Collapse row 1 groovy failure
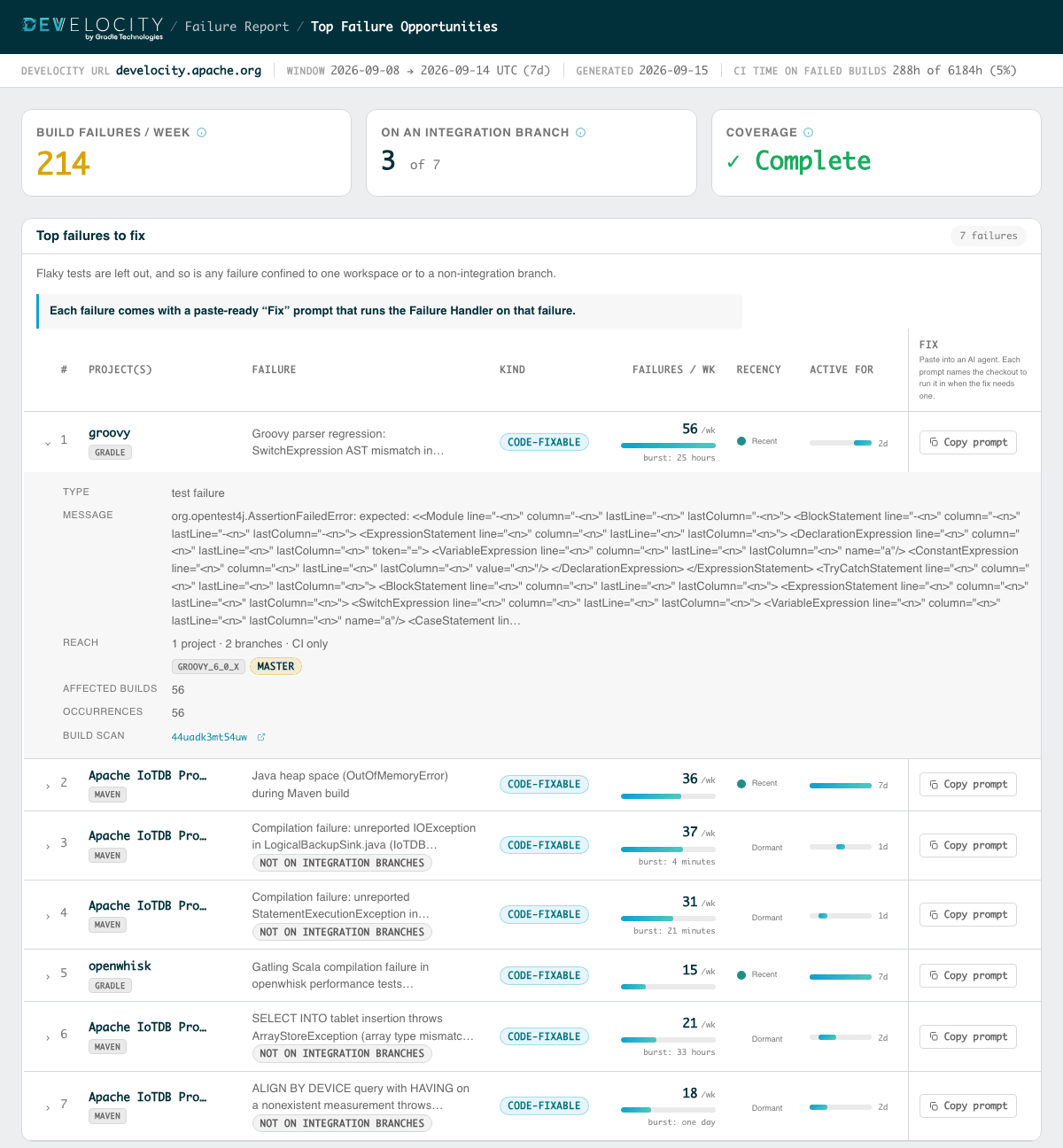 [x=48, y=442]
